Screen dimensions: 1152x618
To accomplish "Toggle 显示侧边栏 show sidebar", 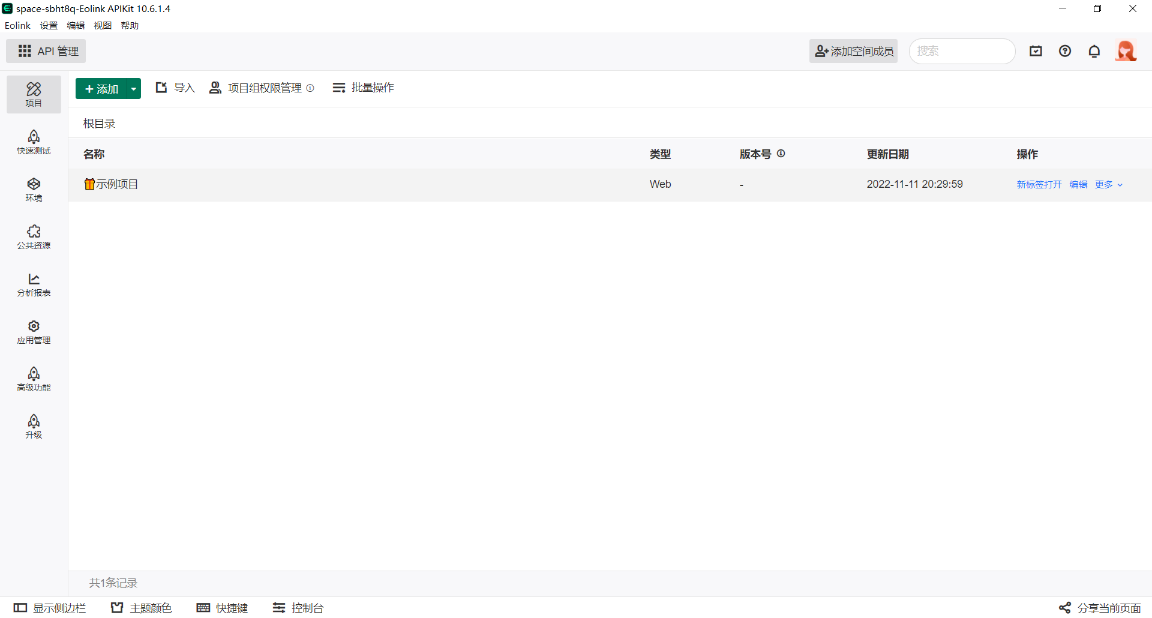I will point(50,608).
